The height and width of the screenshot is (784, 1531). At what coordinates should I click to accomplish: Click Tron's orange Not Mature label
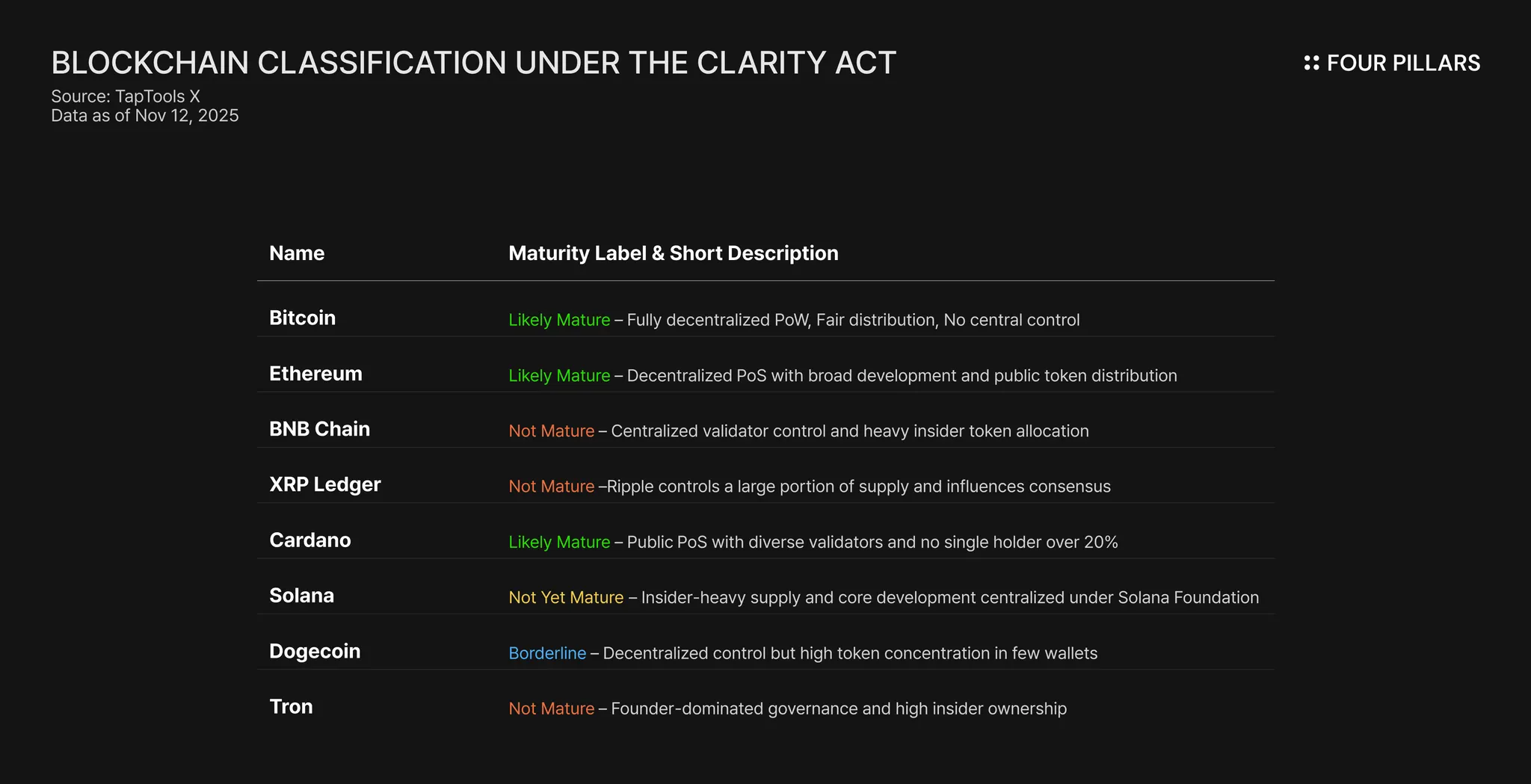551,709
